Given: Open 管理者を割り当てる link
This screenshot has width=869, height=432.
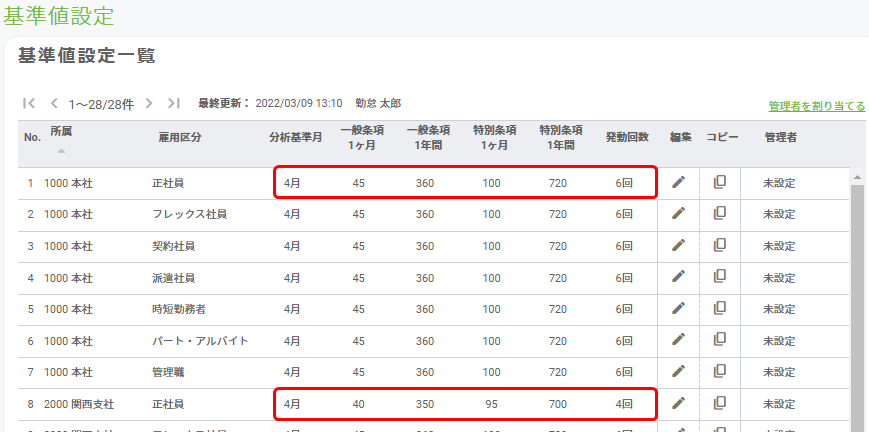Looking at the screenshot, I should [817, 106].
